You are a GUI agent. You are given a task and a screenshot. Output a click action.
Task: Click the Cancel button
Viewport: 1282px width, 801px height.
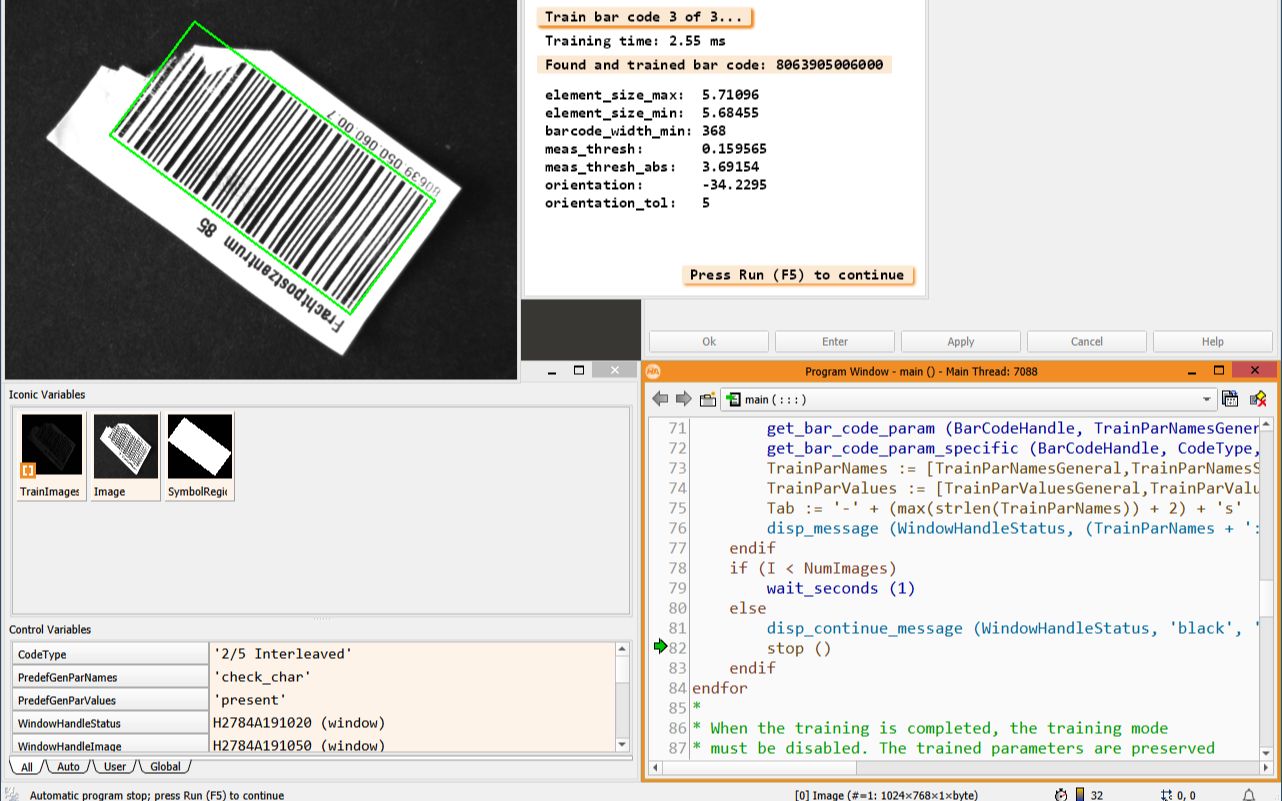point(1087,341)
